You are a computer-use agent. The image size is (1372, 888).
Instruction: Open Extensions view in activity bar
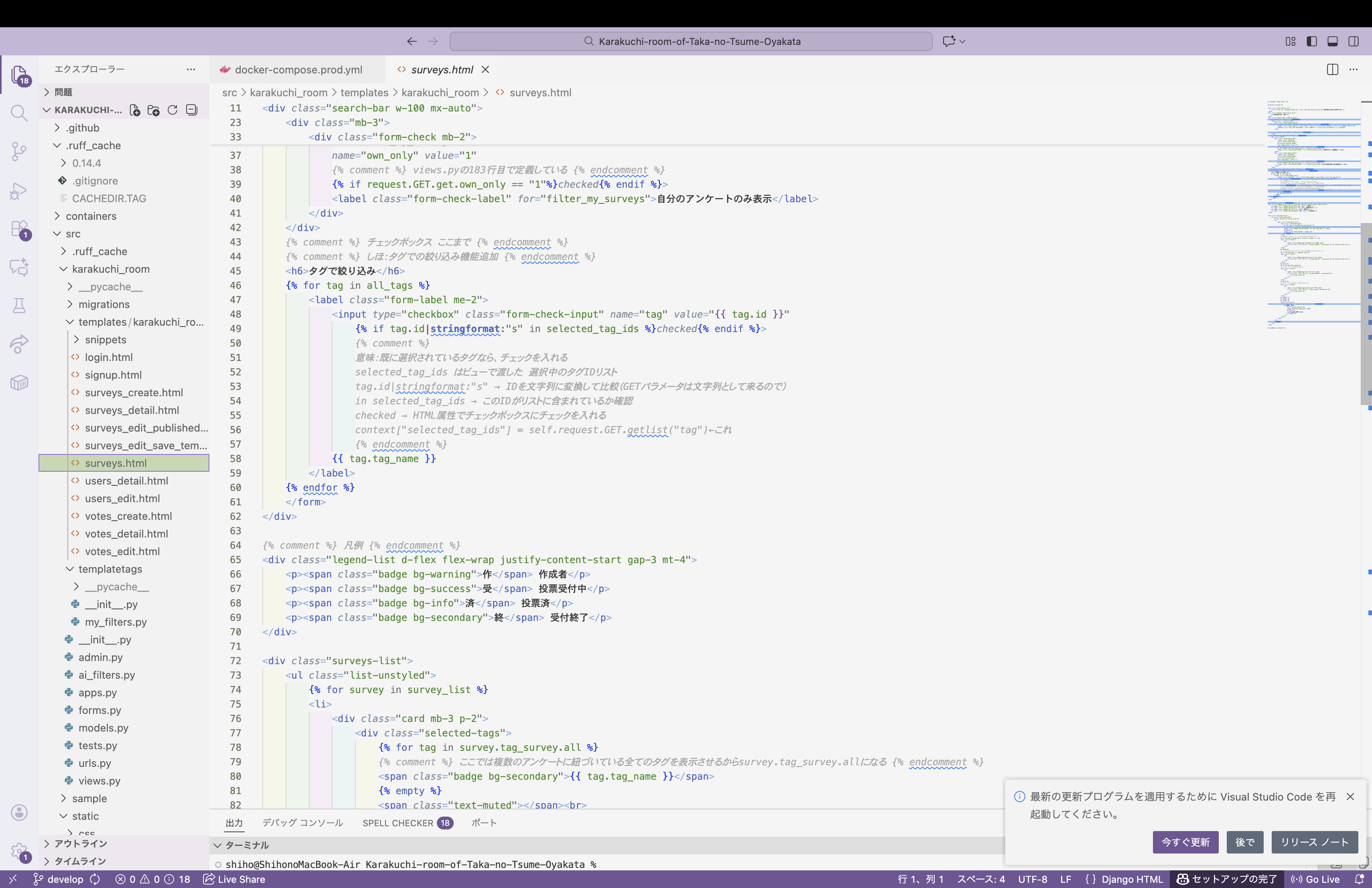[19, 229]
